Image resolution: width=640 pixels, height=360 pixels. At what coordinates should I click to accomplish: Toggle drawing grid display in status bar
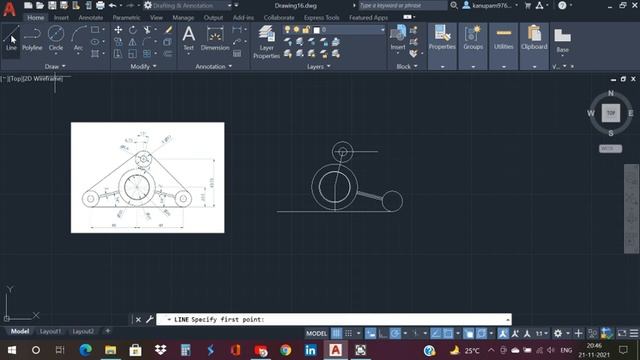click(x=336, y=333)
